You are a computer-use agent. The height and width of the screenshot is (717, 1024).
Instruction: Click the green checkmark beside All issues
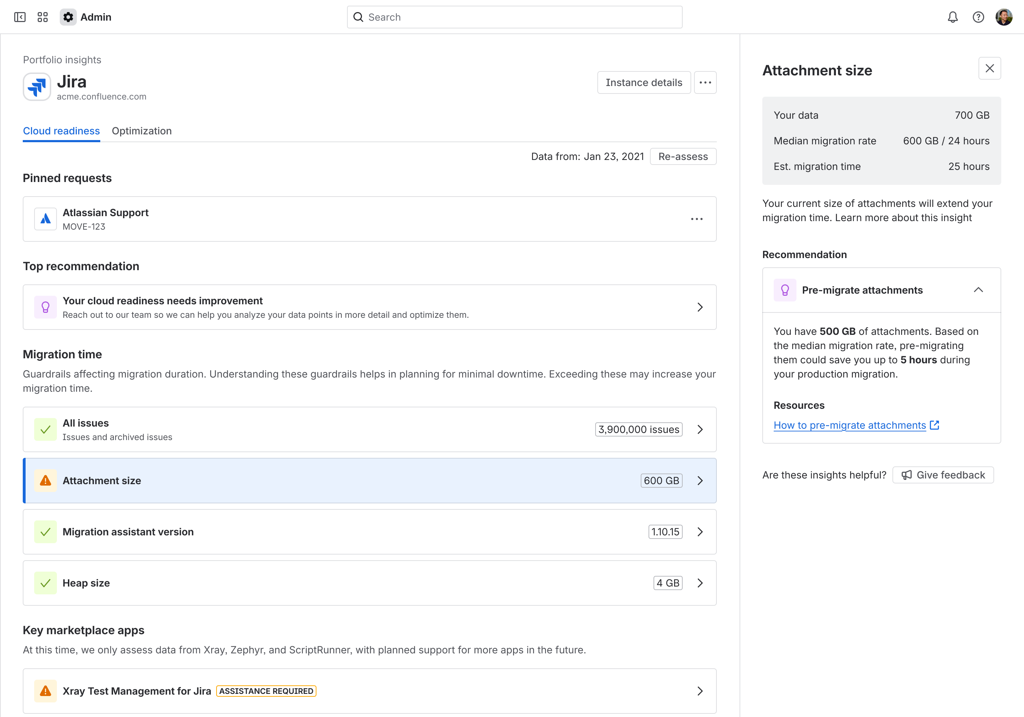45,428
